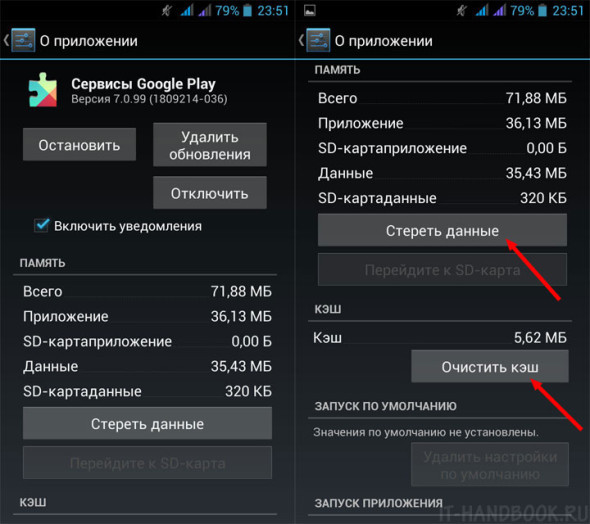This screenshot has height=524, width=590.
Task: Tap the 'Отключить' button
Action: [210, 193]
